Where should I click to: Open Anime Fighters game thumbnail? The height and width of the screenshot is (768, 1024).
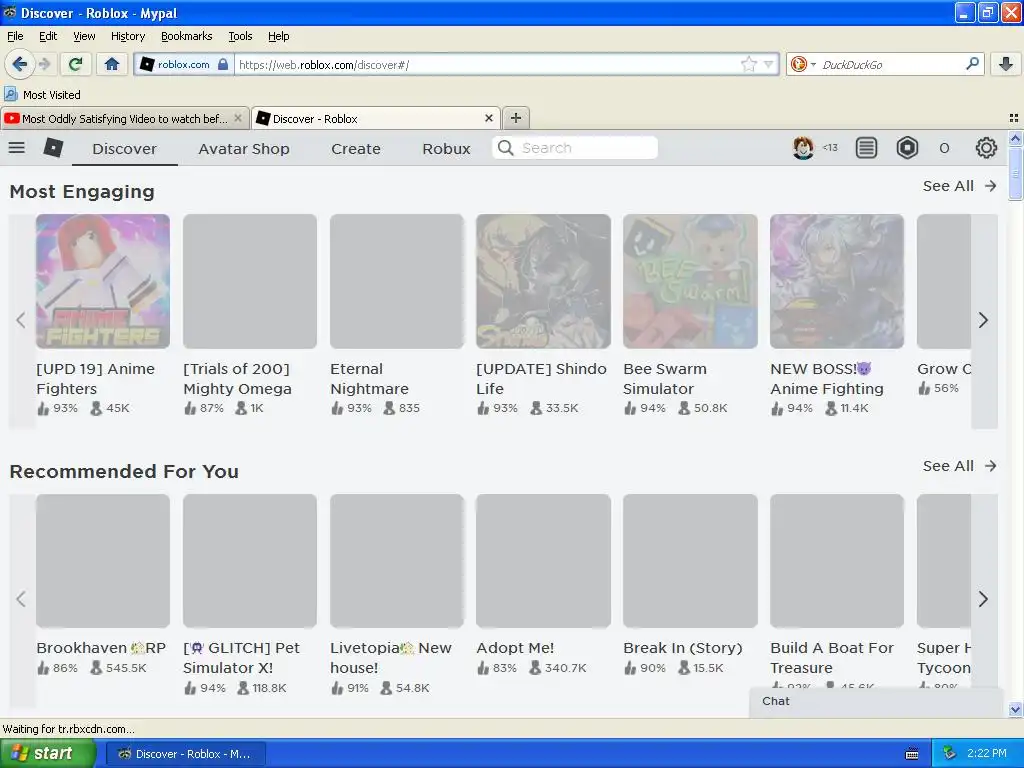click(103, 281)
